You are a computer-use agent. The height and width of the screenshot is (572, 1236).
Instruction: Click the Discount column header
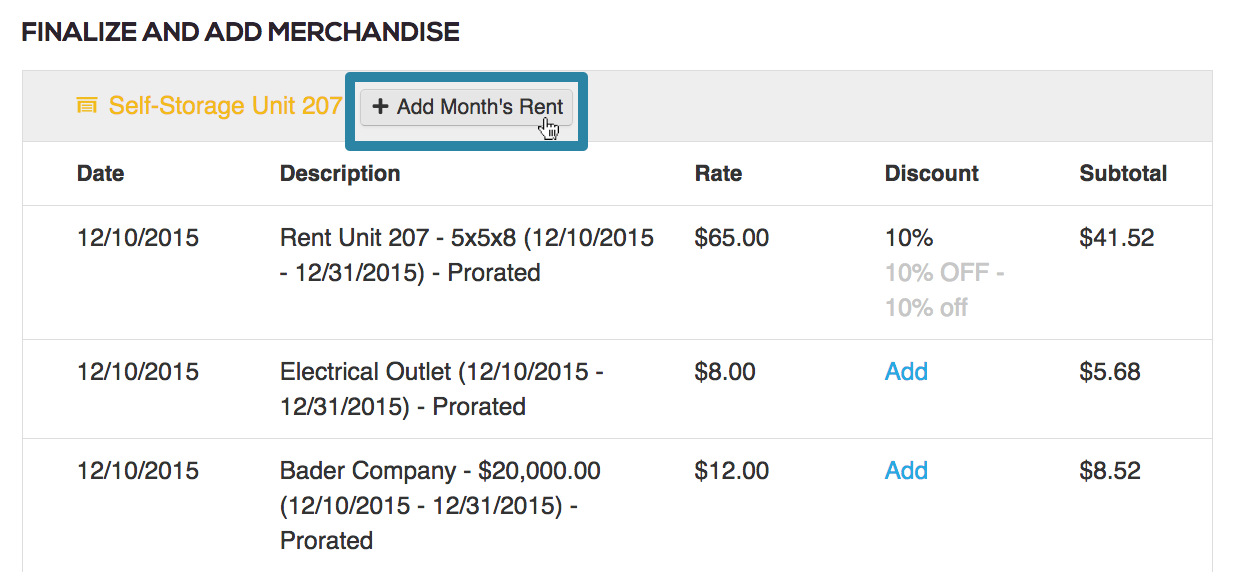point(932,174)
